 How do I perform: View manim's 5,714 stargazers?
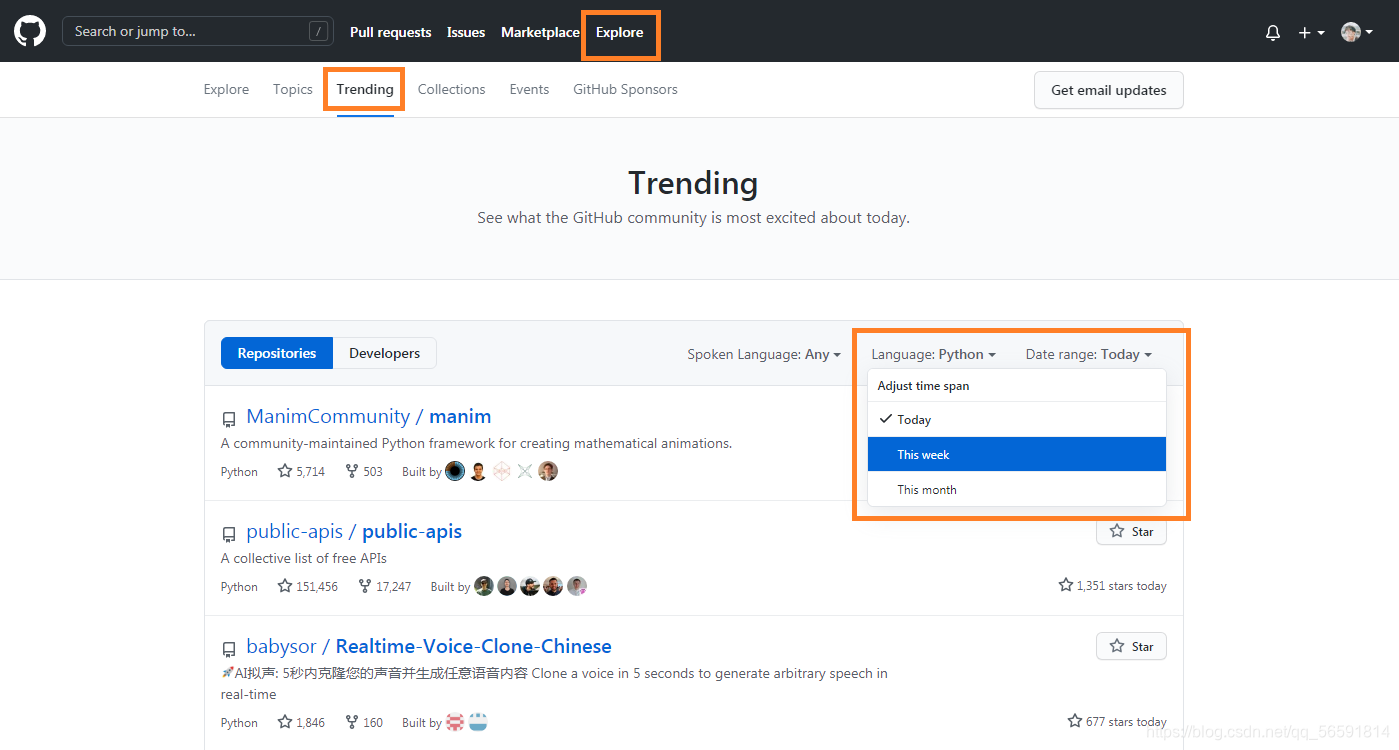click(x=301, y=471)
